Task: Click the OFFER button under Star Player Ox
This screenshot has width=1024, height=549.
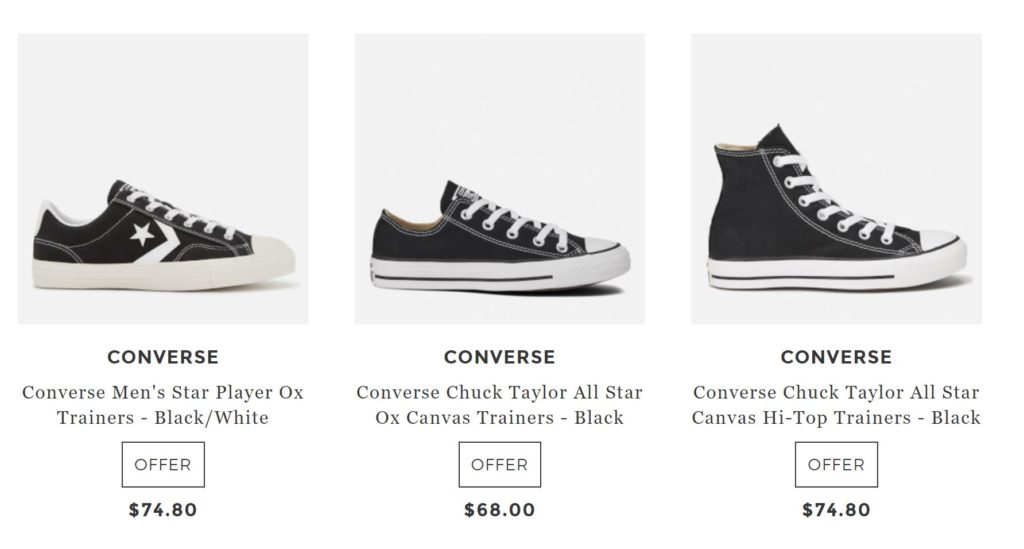Action: click(x=163, y=465)
